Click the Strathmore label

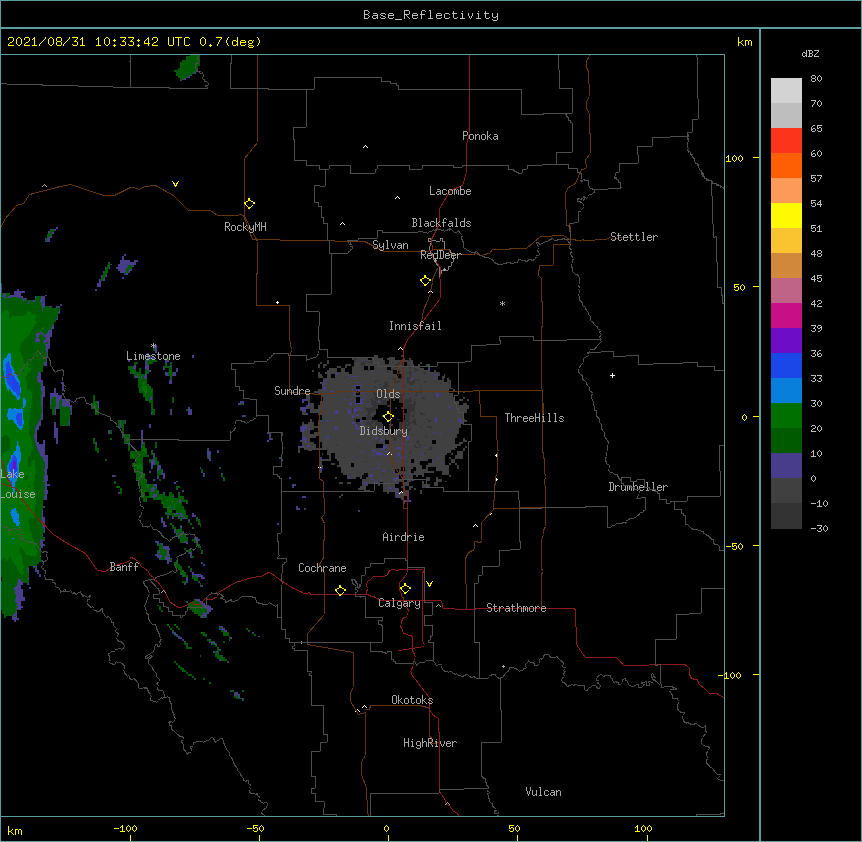[516, 608]
